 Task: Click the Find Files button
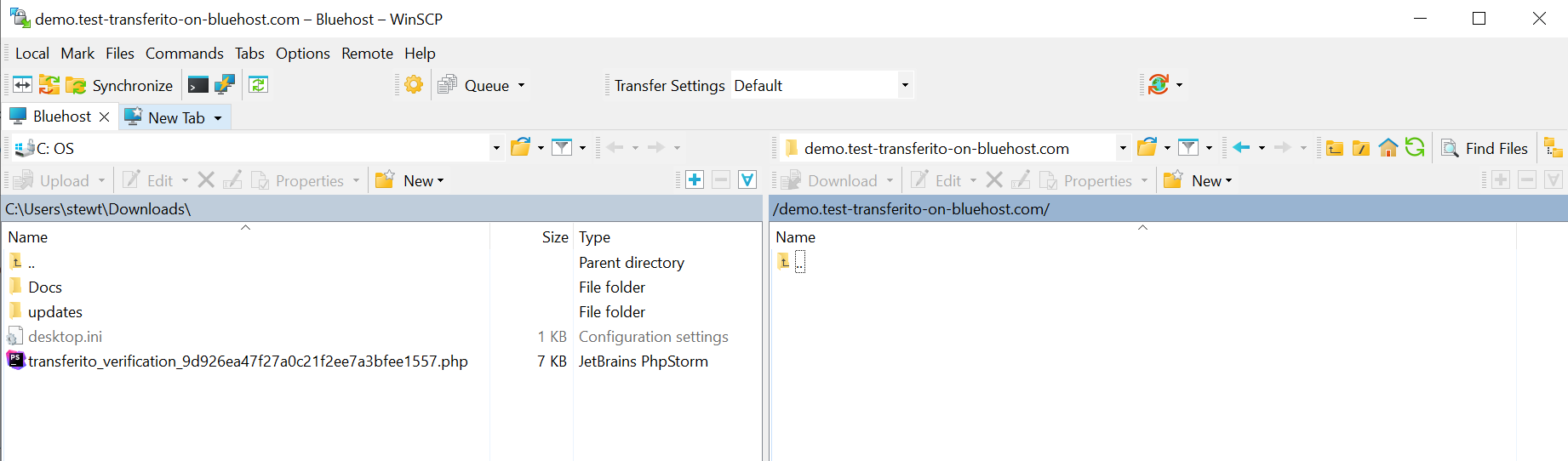[x=1485, y=148]
